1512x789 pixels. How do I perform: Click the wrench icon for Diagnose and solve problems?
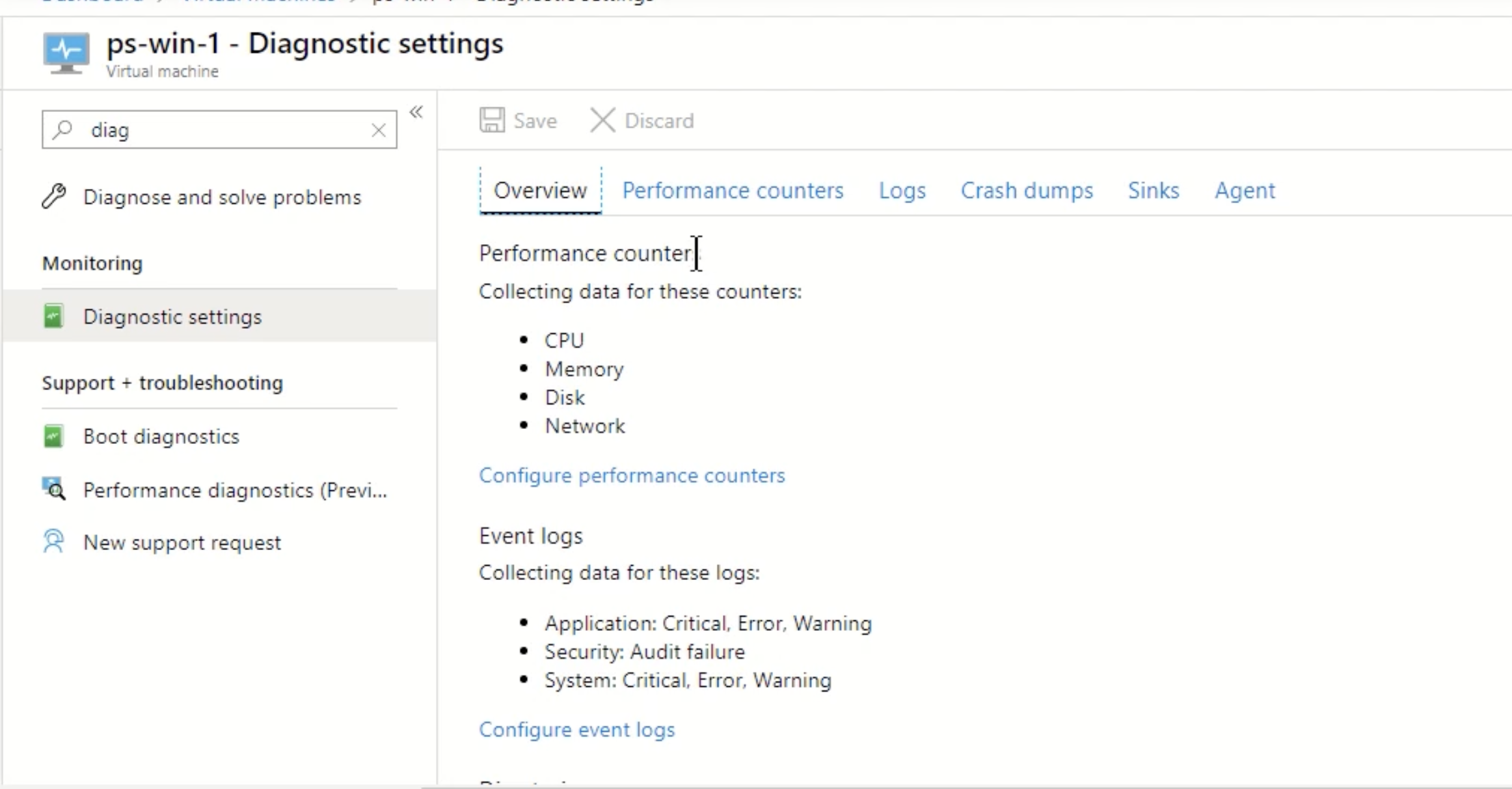pos(54,197)
